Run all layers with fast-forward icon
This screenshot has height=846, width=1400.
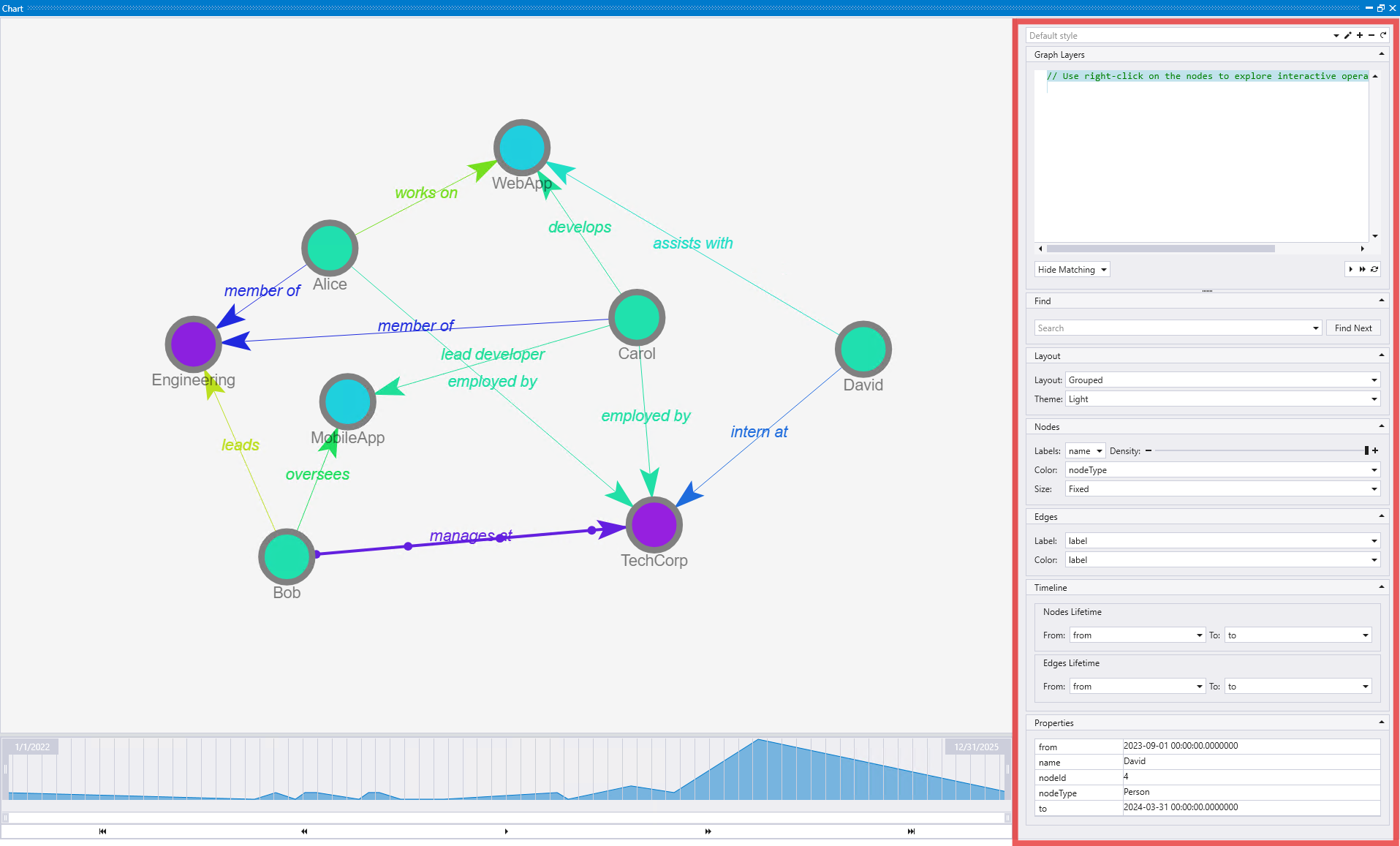tap(1363, 269)
